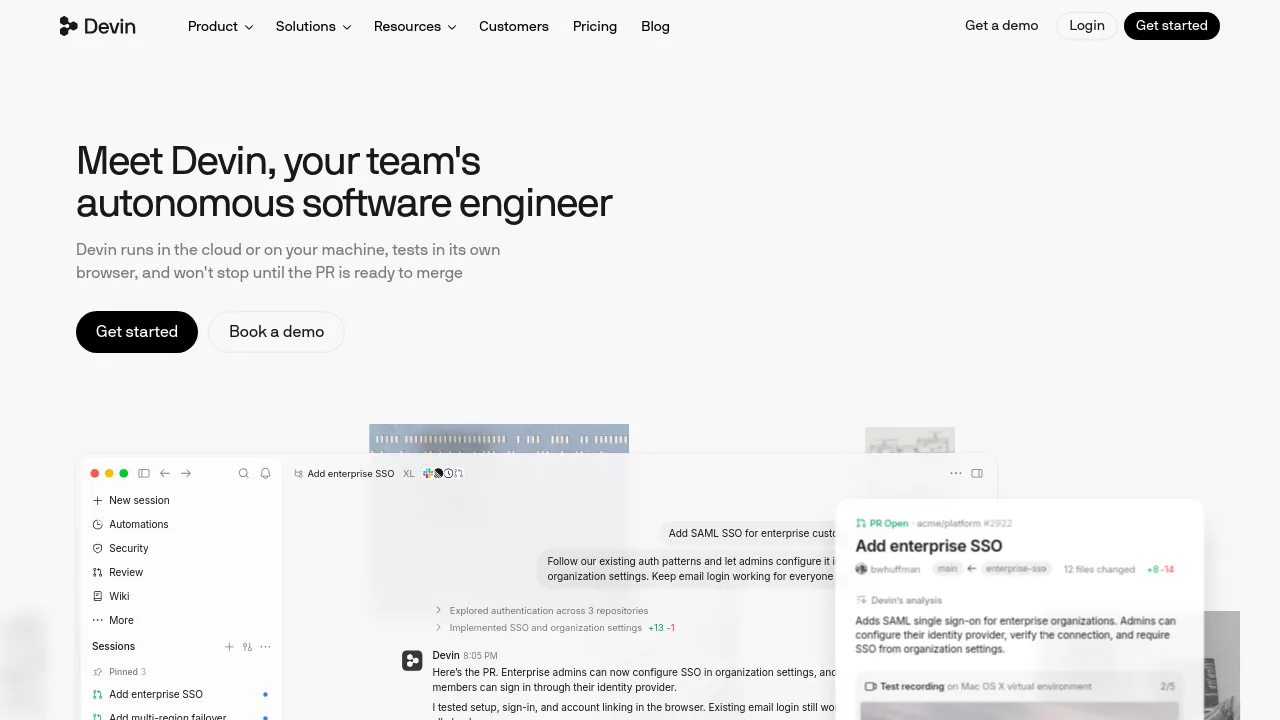The image size is (1280, 720).
Task: Click the Review pull-request icon
Action: click(97, 572)
